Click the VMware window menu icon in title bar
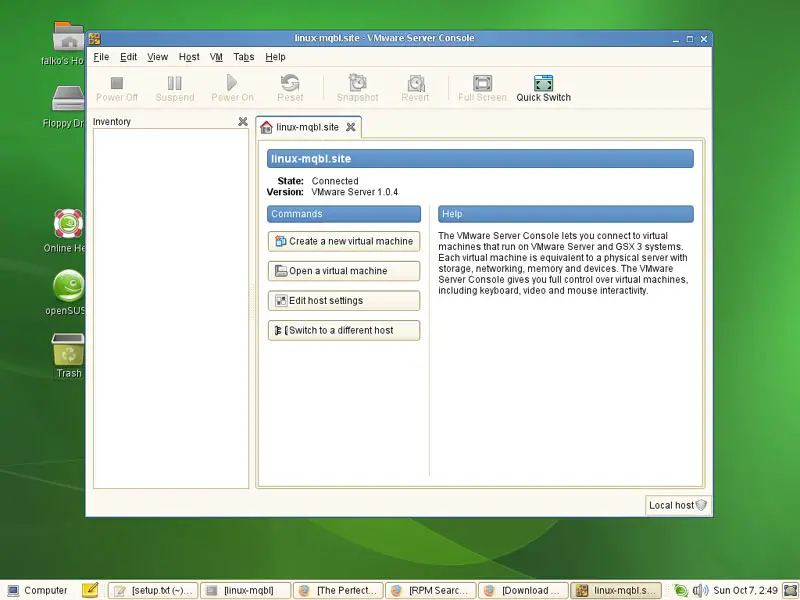 tap(94, 38)
